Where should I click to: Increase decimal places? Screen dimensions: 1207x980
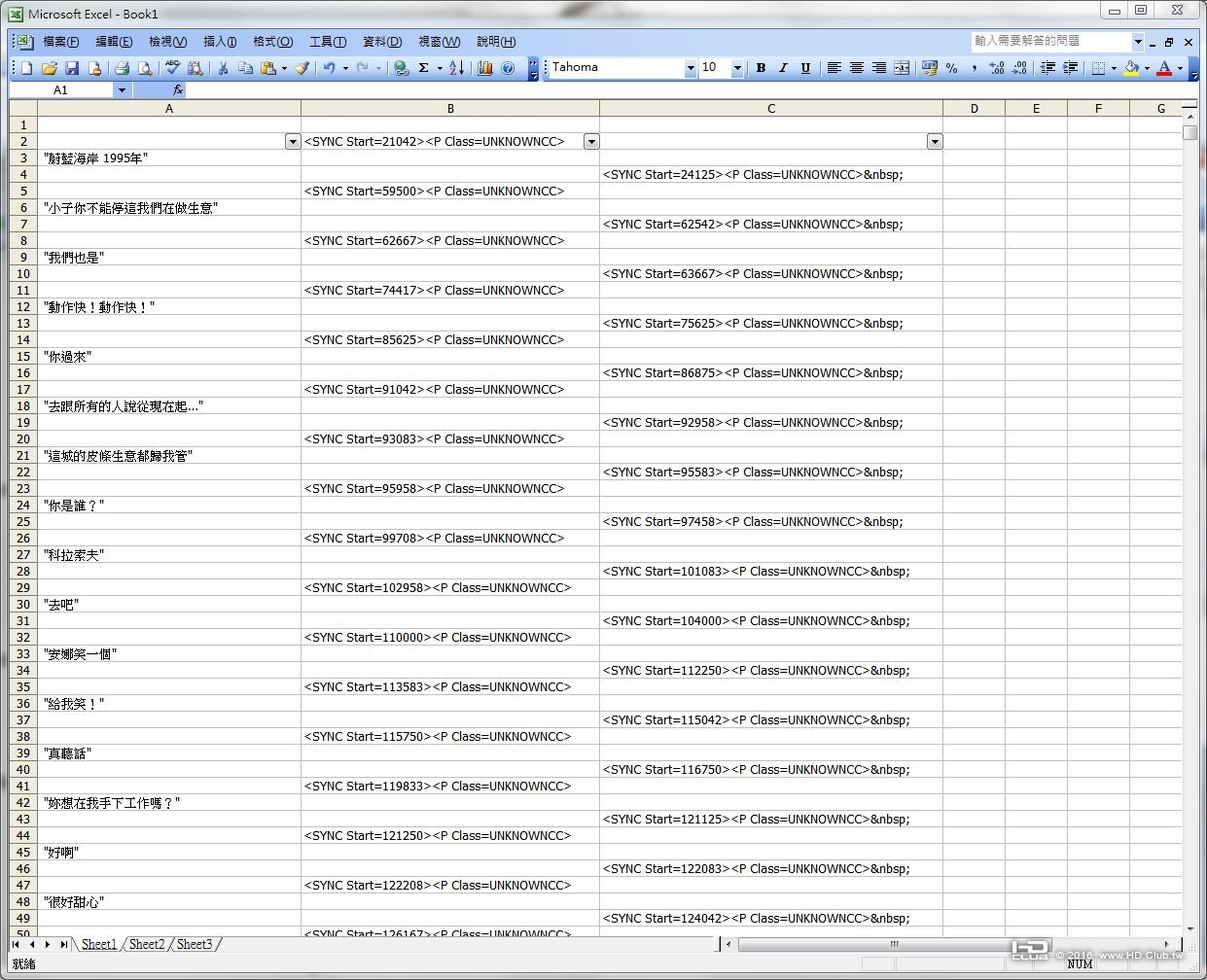(997, 68)
